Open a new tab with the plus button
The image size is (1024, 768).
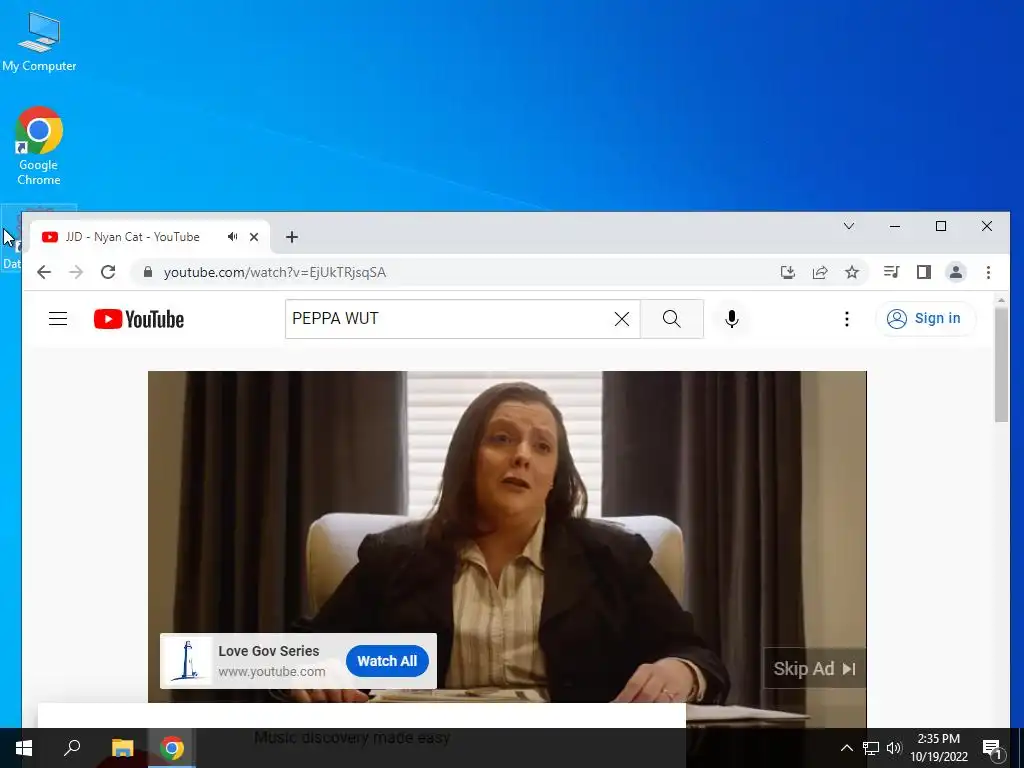[292, 237]
